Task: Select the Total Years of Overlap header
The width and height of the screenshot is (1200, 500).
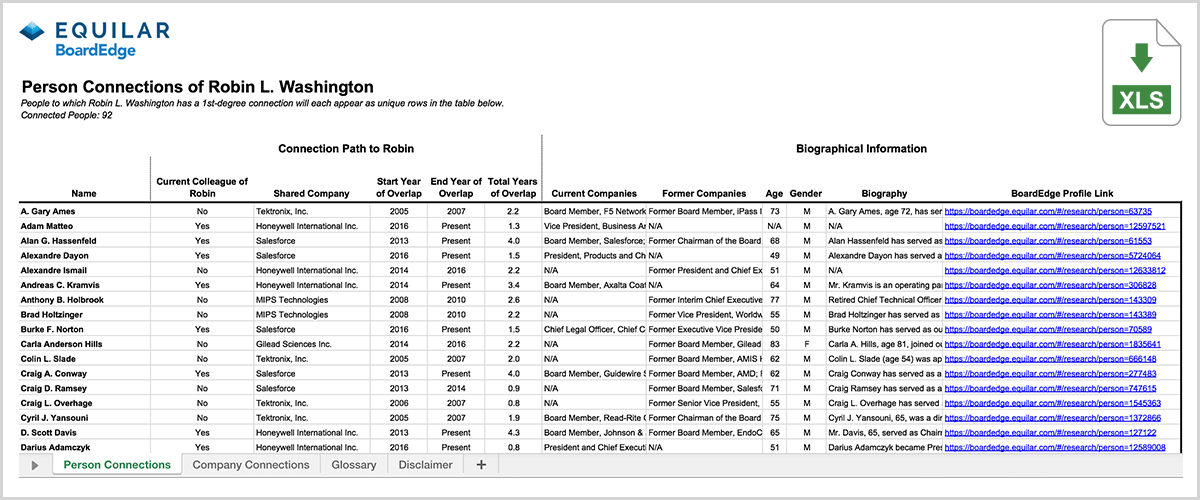Action: pos(512,187)
